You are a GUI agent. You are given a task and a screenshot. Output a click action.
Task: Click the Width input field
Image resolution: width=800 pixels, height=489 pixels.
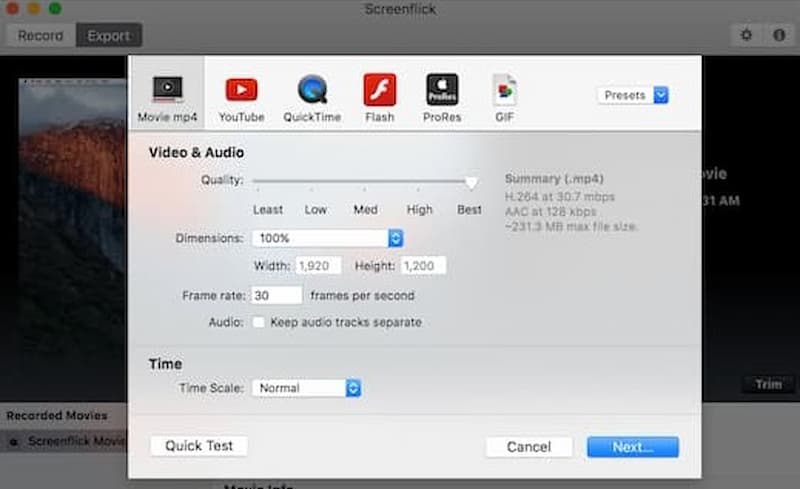point(318,266)
